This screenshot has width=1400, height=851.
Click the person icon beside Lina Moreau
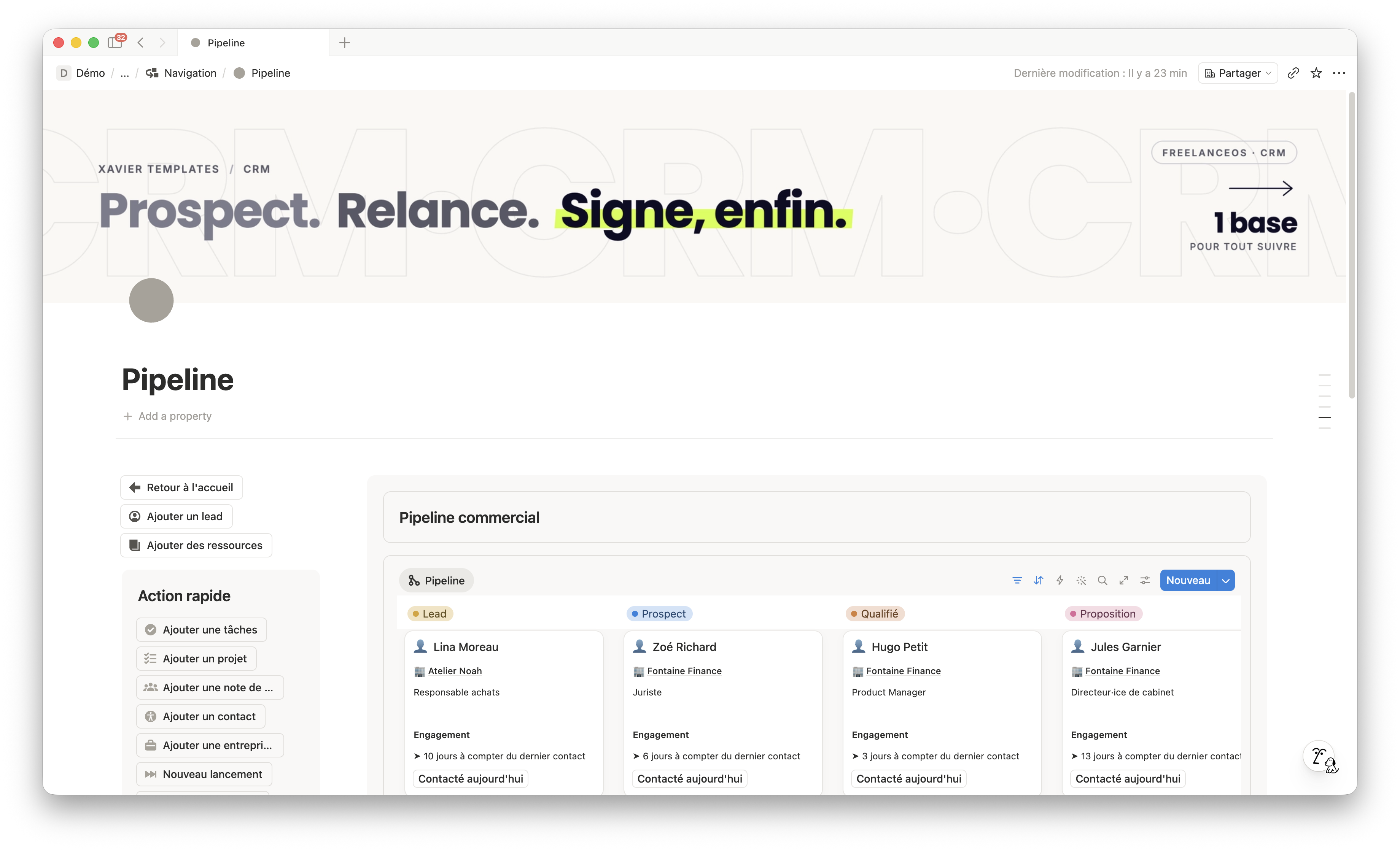[420, 646]
